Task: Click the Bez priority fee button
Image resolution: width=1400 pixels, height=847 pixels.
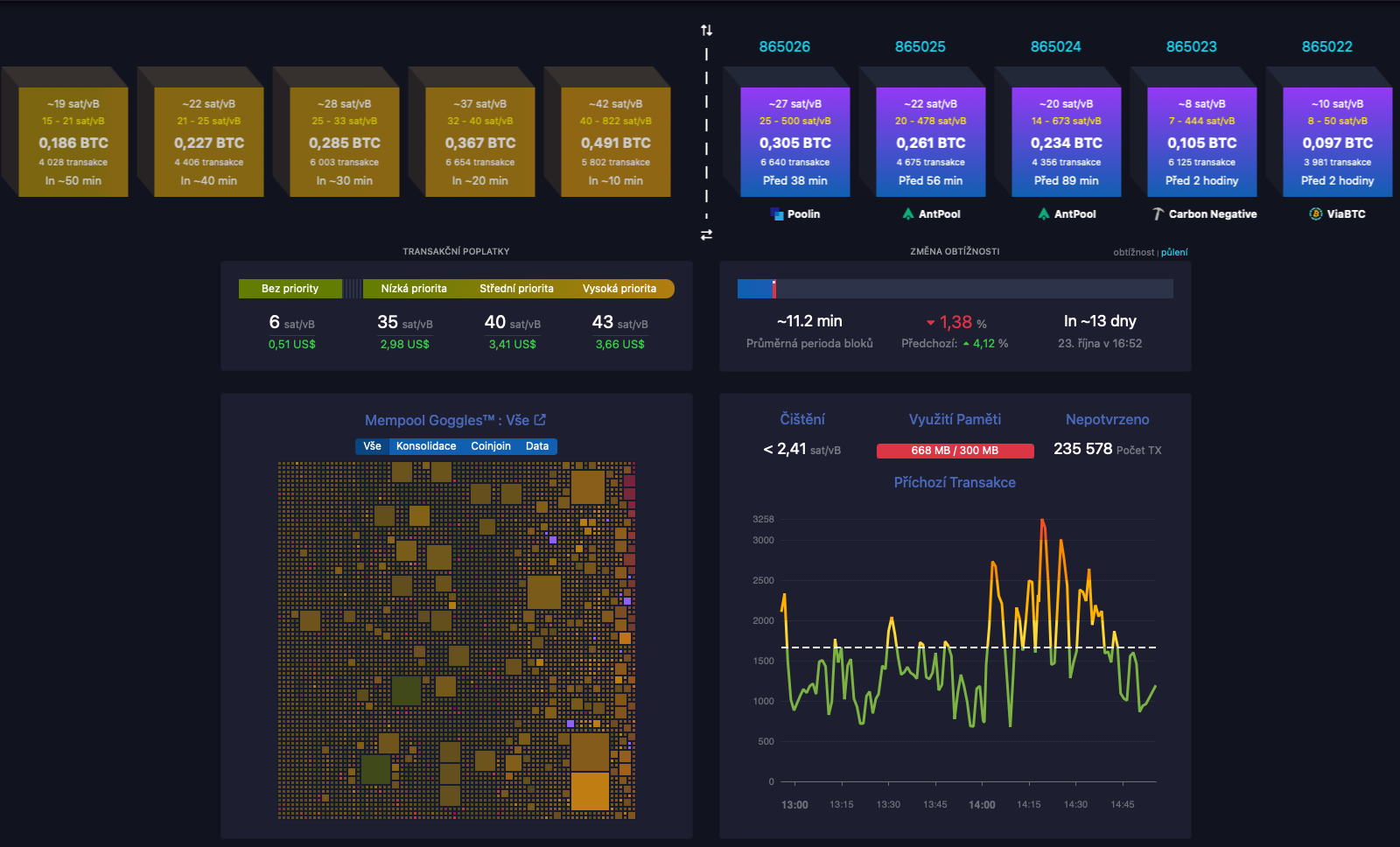Action: click(x=290, y=288)
